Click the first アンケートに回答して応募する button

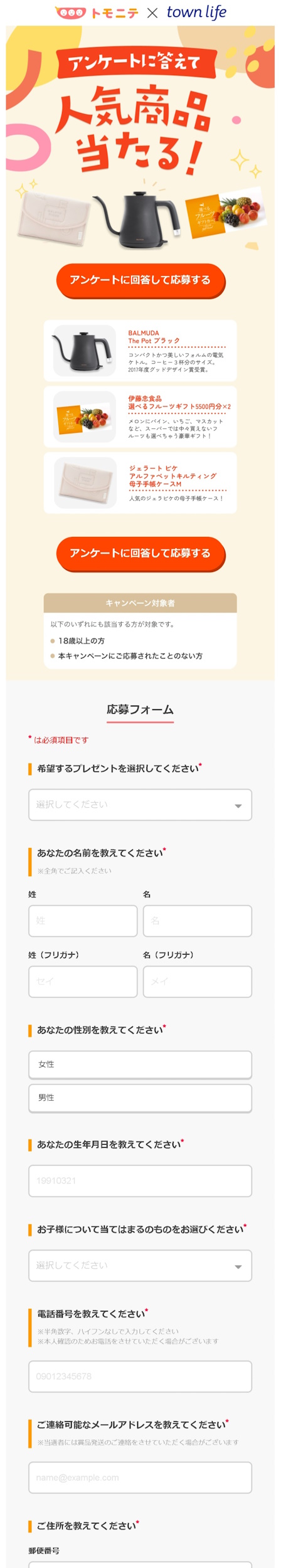pyautogui.click(x=140, y=280)
